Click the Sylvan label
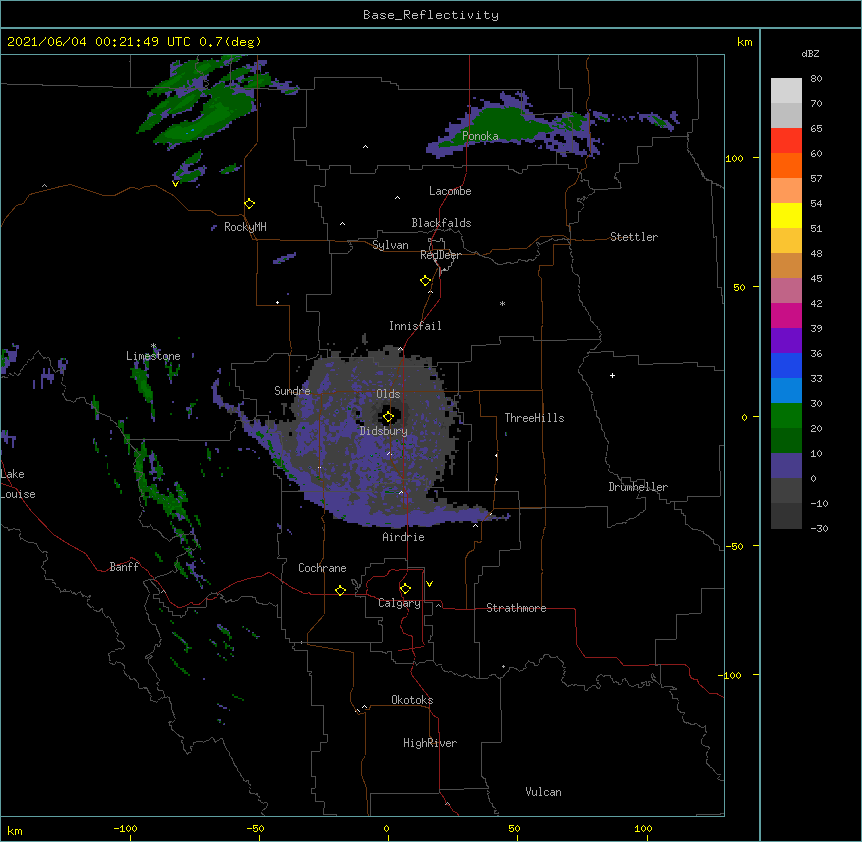This screenshot has height=842, width=862. 390,245
